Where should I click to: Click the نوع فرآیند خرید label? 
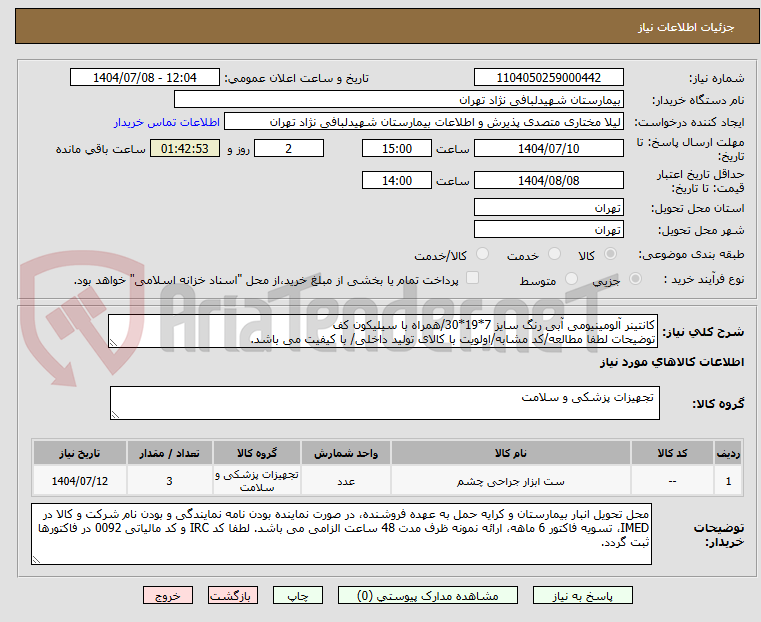(x=704, y=279)
